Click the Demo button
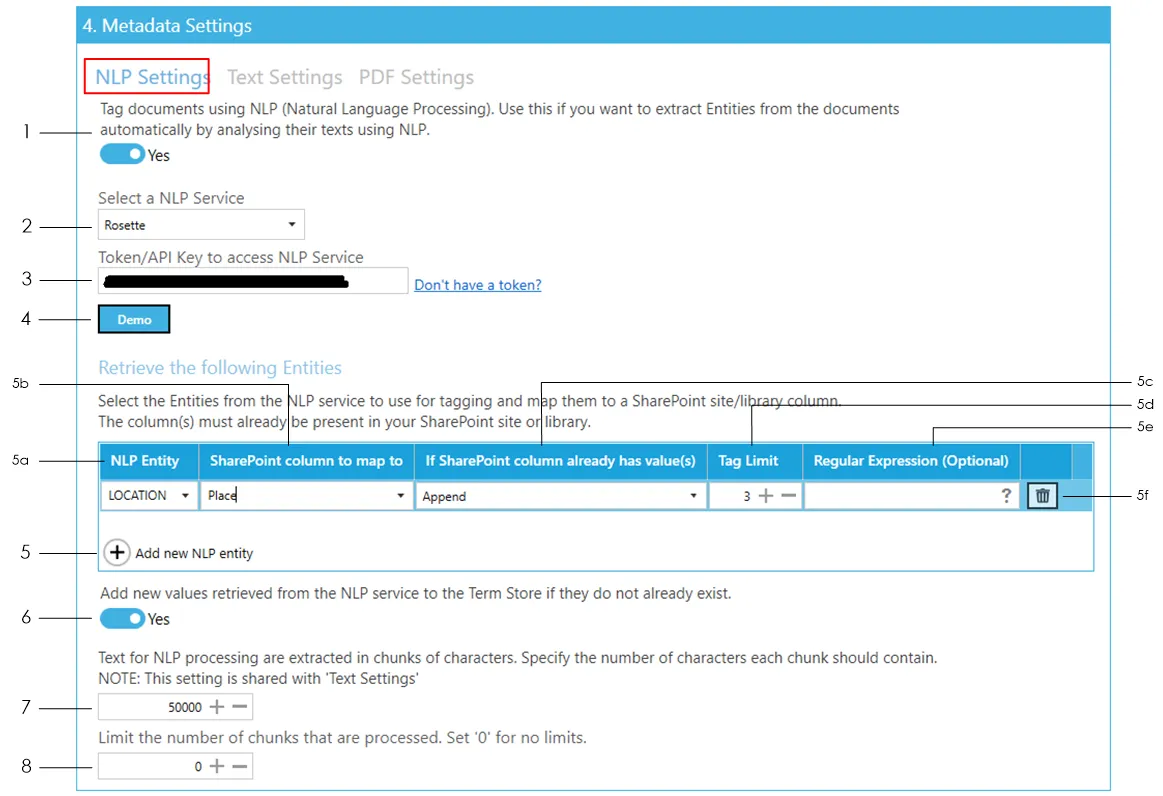Screen dimensions: 1163x796 [x=134, y=320]
